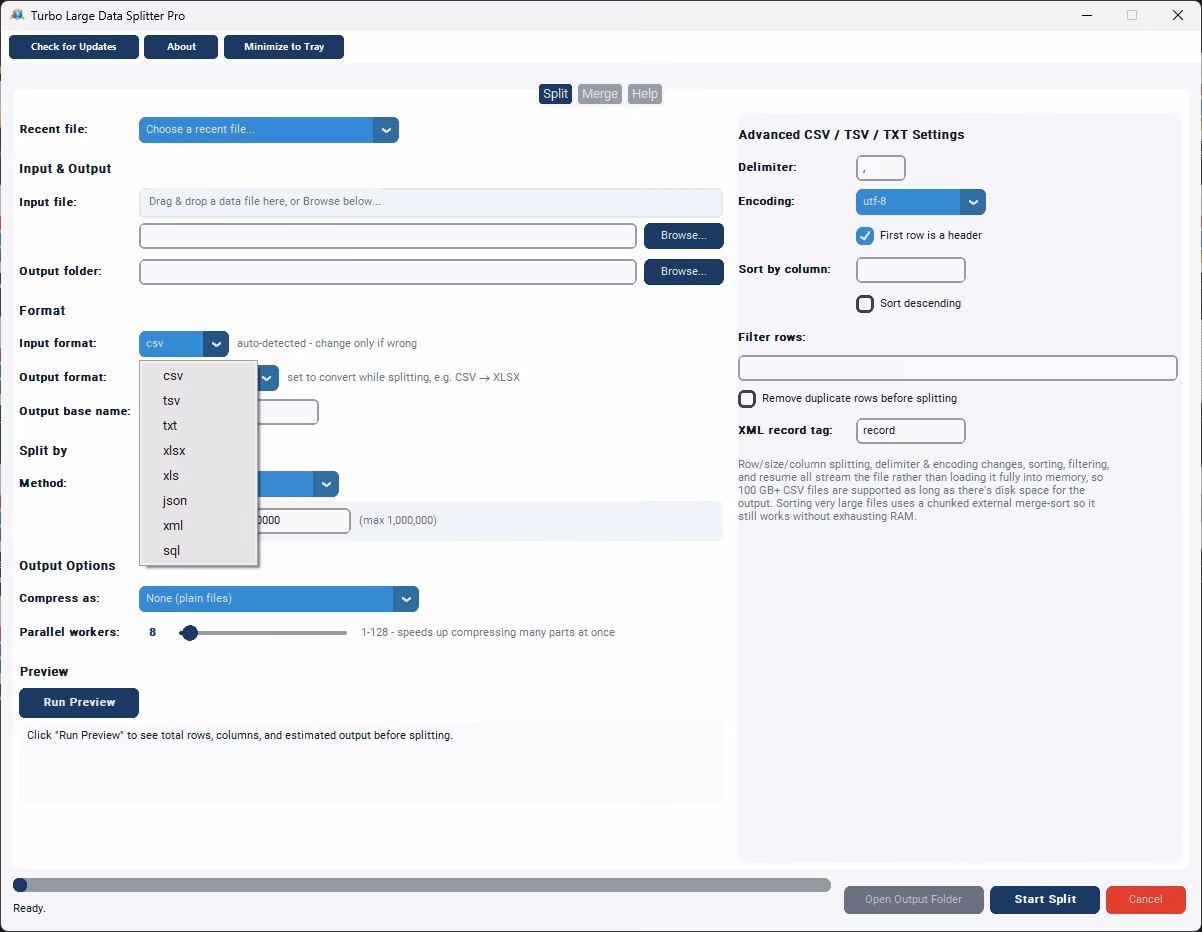Select csv from the format list
The image size is (1202, 932).
click(199, 376)
